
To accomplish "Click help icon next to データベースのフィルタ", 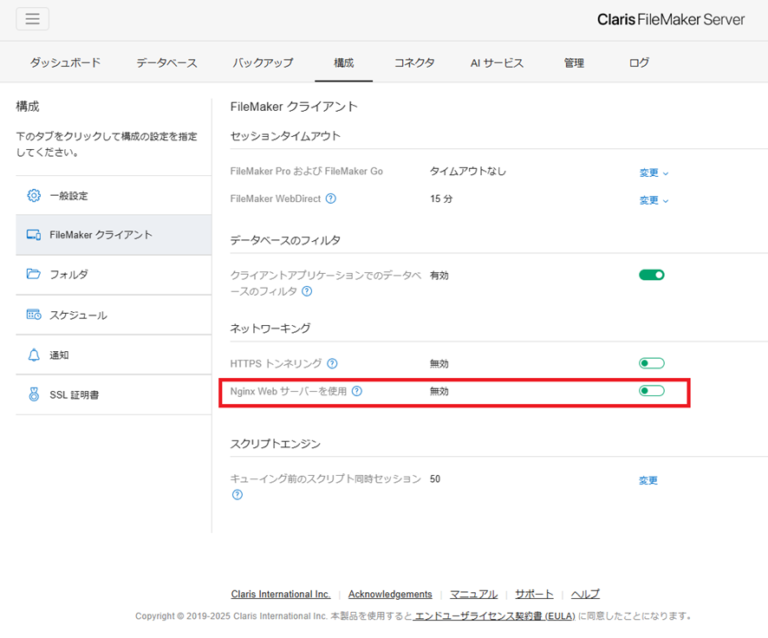I will point(307,292).
